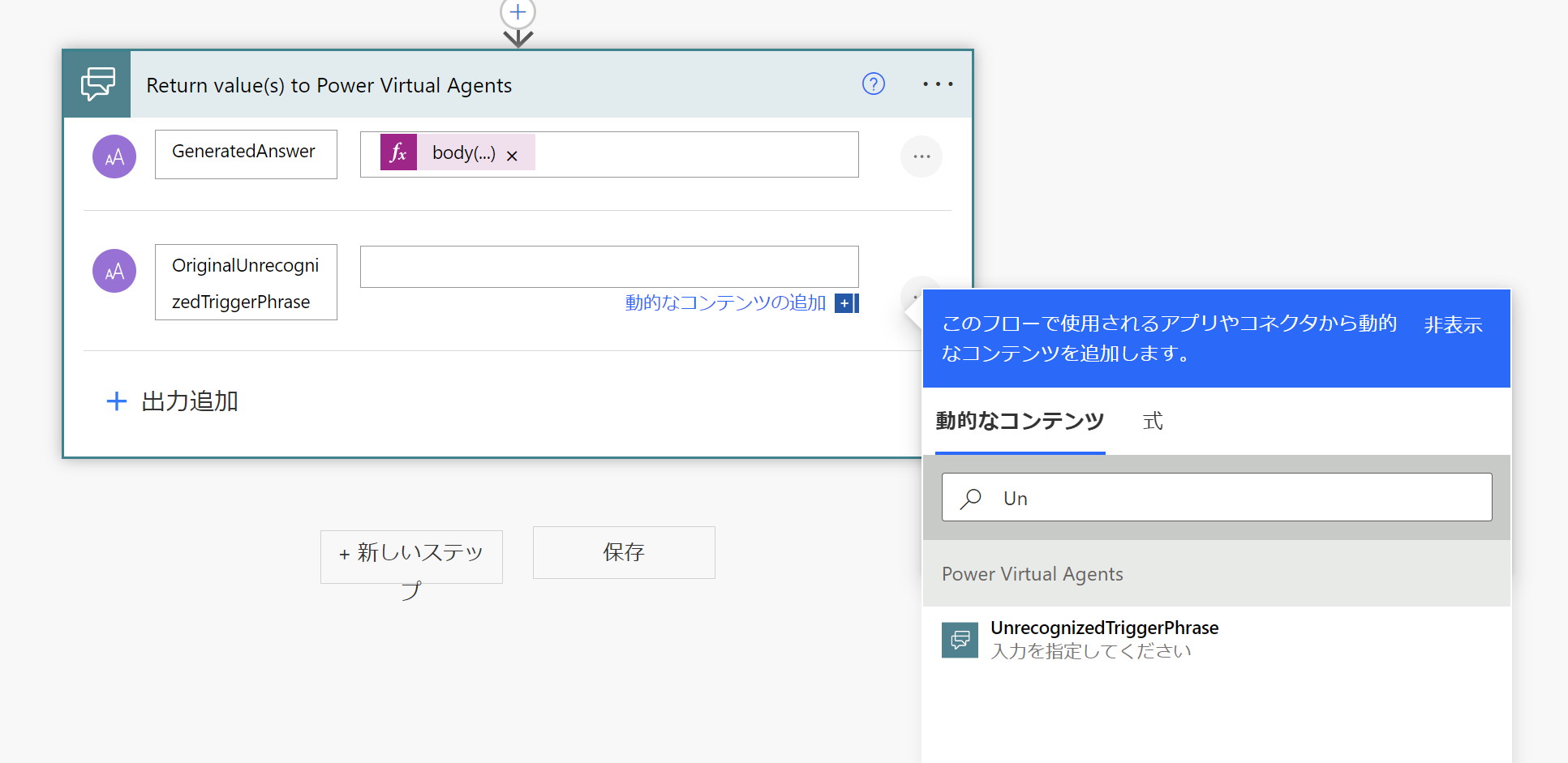The height and width of the screenshot is (763, 1568).
Task: Click 出力追加 to add an output
Action: 172,401
